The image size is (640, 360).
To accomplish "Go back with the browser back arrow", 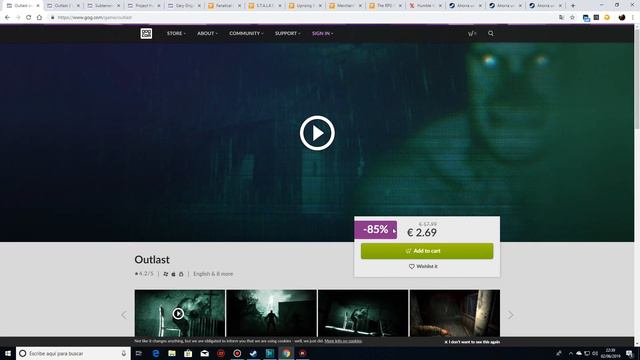I will [x=7, y=18].
